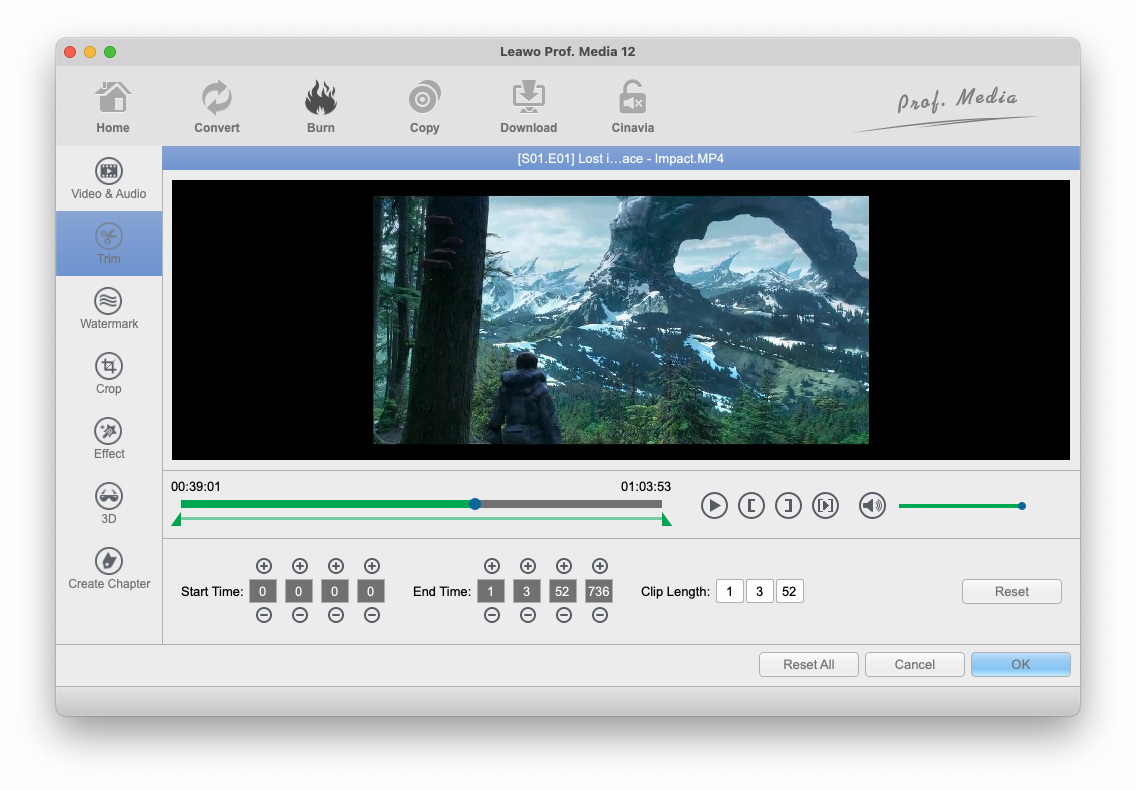Click the Reset button for trim
Viewport: 1136px width, 790px height.
pos(1011,591)
